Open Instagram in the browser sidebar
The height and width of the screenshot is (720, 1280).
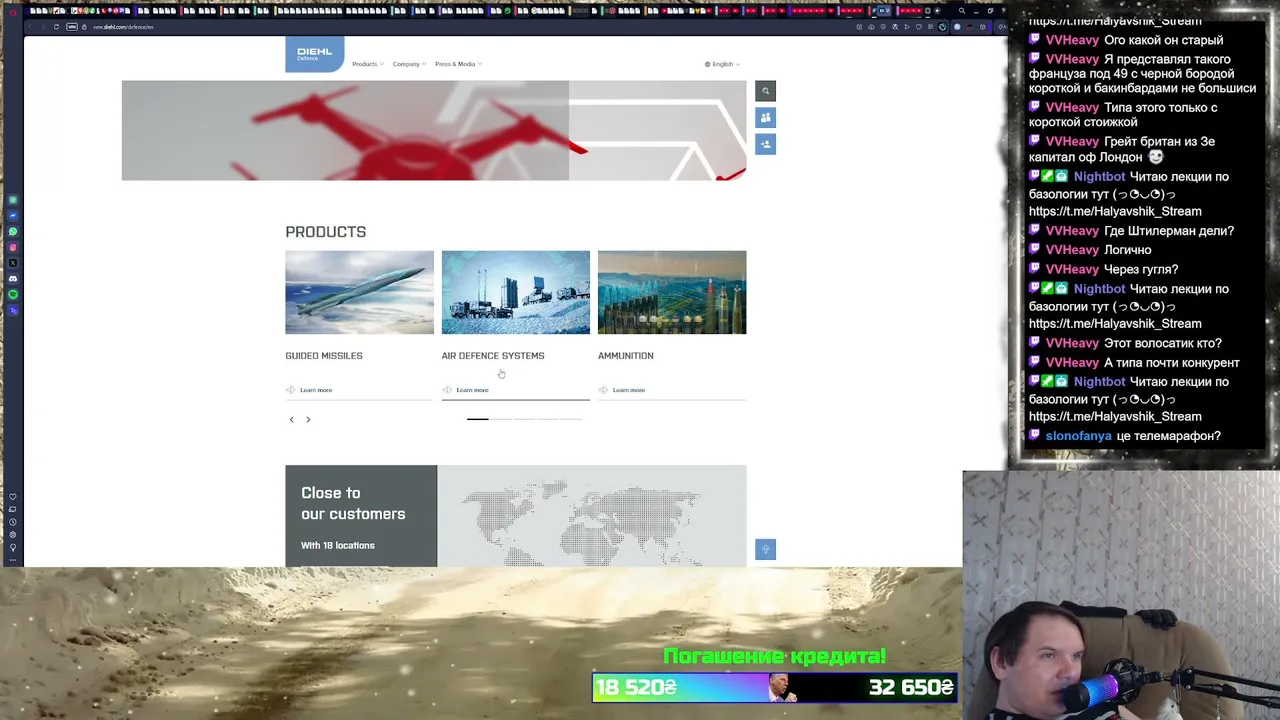point(13,247)
